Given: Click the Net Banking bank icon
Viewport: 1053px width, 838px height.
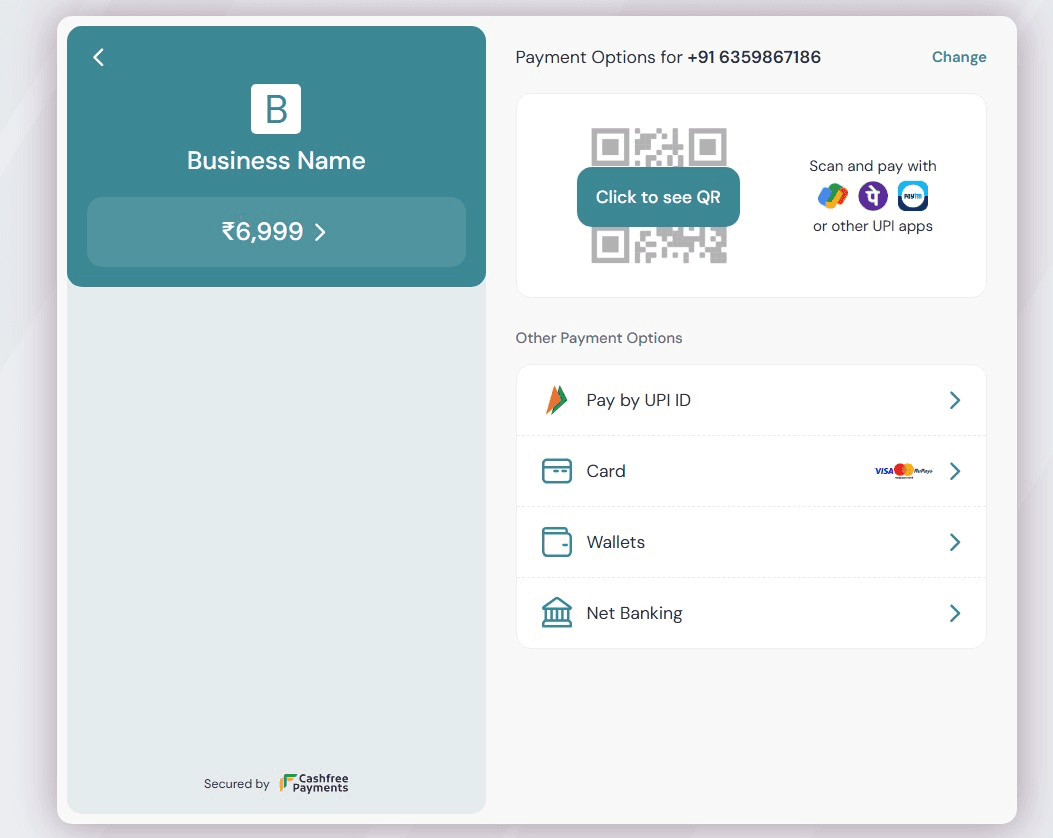Looking at the screenshot, I should [557, 612].
